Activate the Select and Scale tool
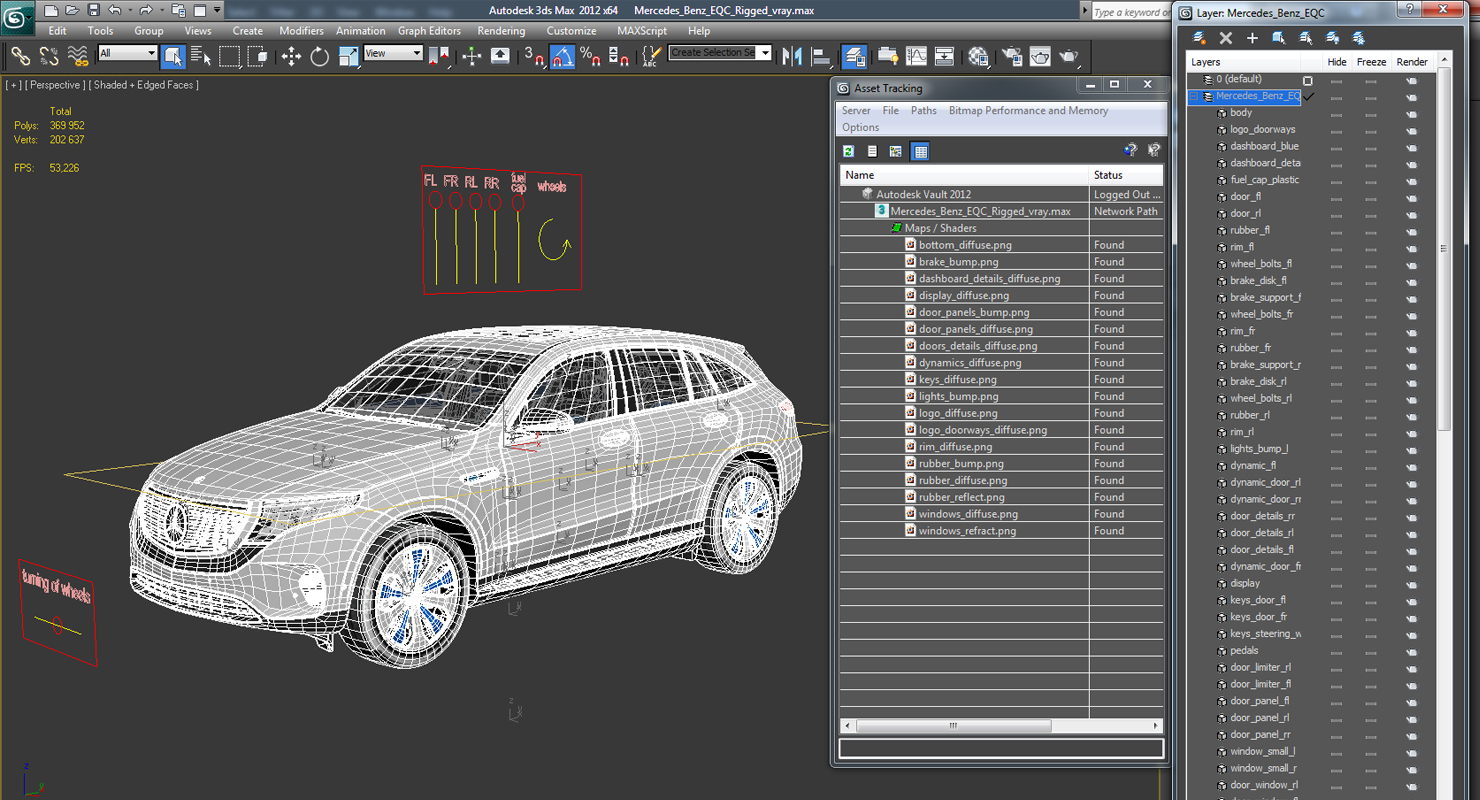The width and height of the screenshot is (1480, 800). 349,56
